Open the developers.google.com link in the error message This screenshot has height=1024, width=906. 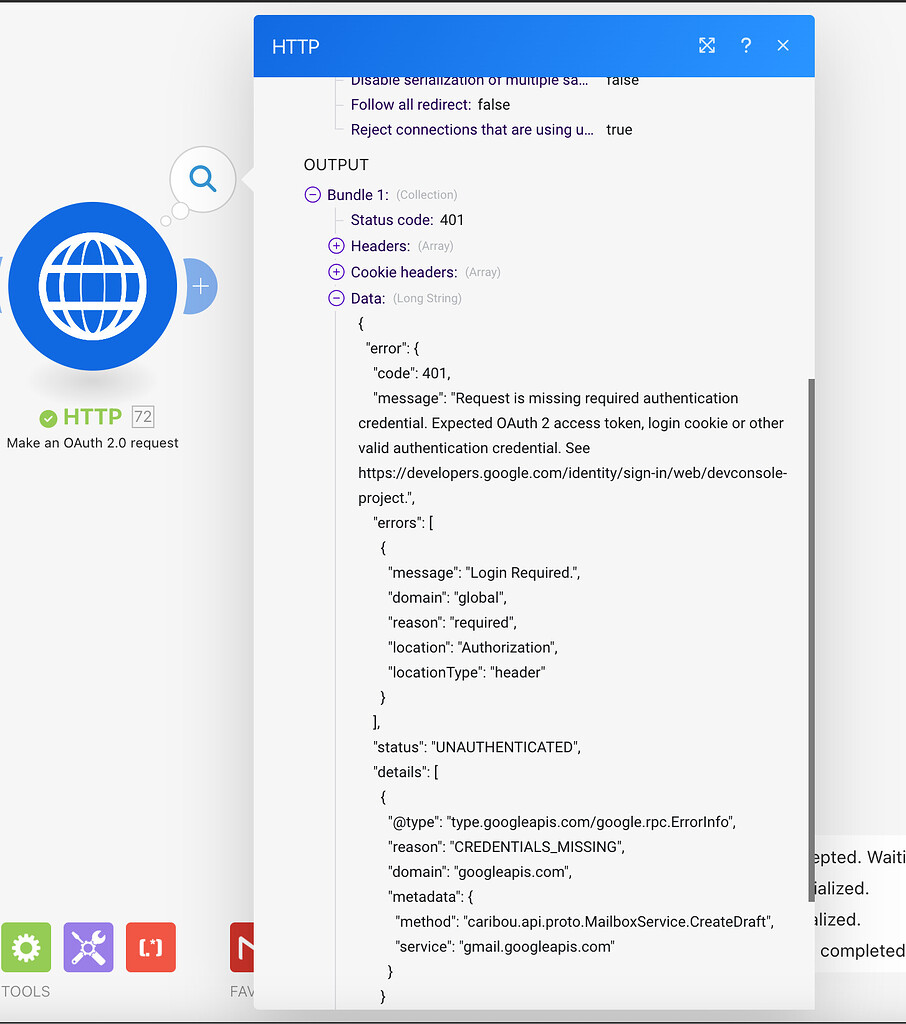[x=571, y=472]
